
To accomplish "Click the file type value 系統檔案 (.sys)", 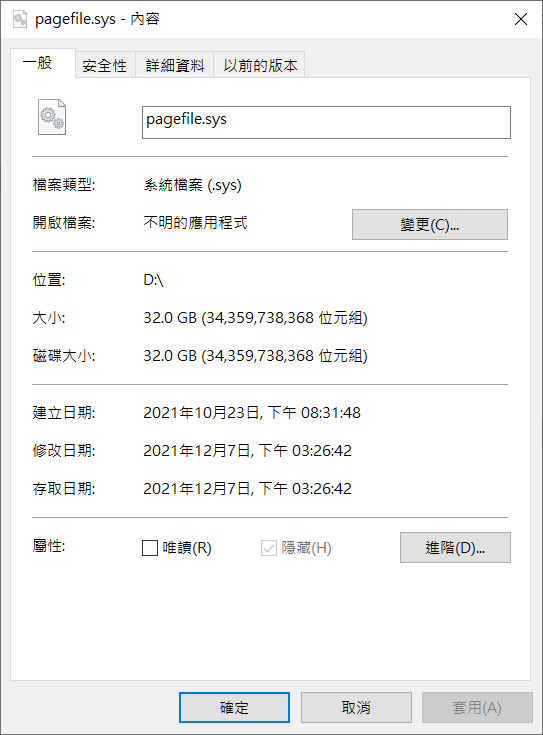I will pos(192,185).
